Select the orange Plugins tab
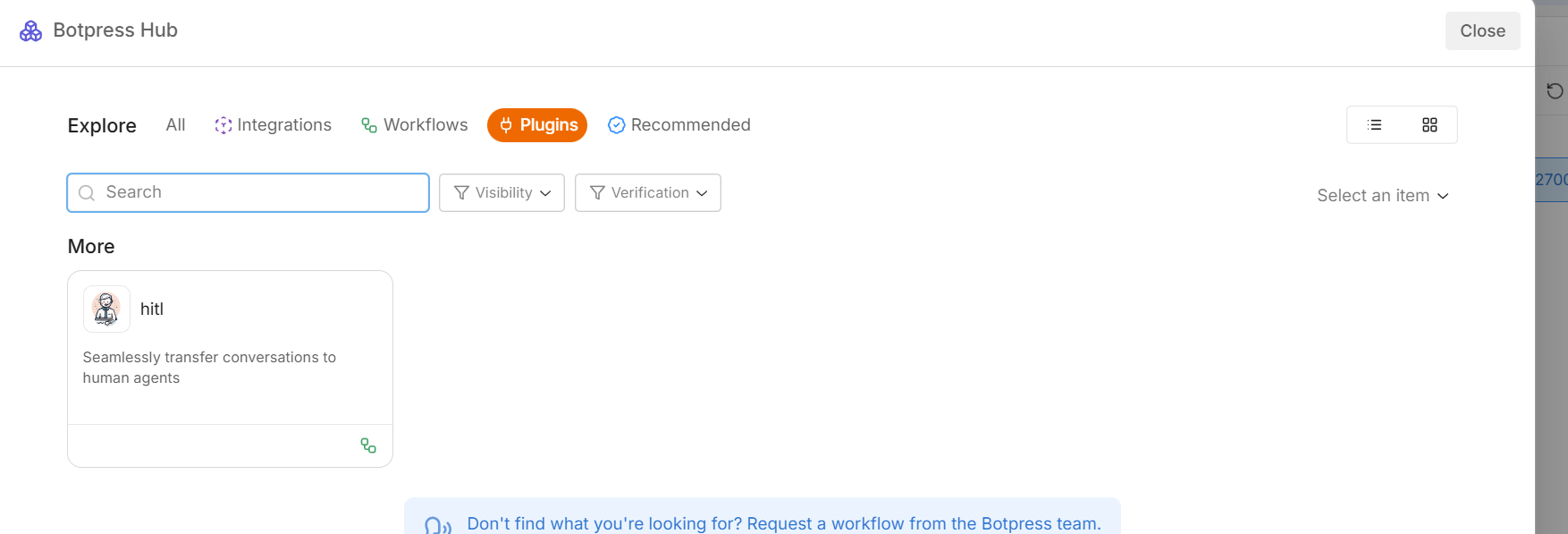Image resolution: width=1568 pixels, height=534 pixels. pos(537,125)
